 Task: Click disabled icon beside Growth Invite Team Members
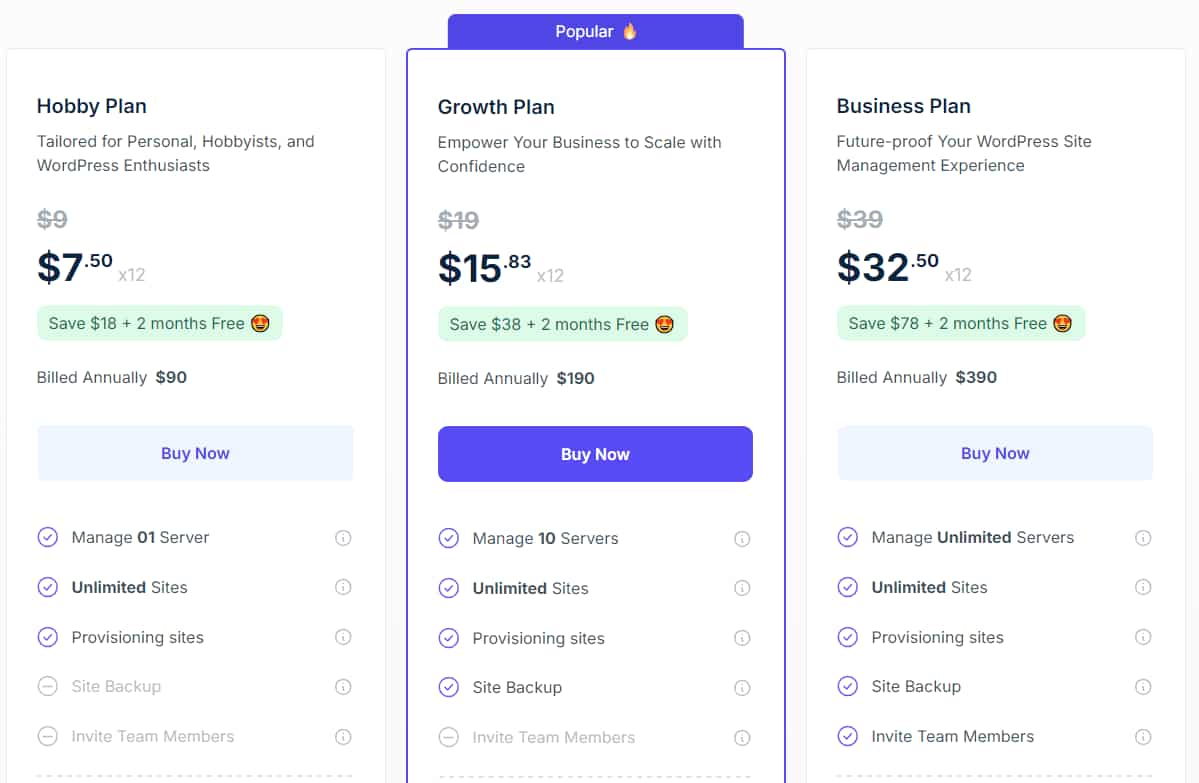coord(449,738)
